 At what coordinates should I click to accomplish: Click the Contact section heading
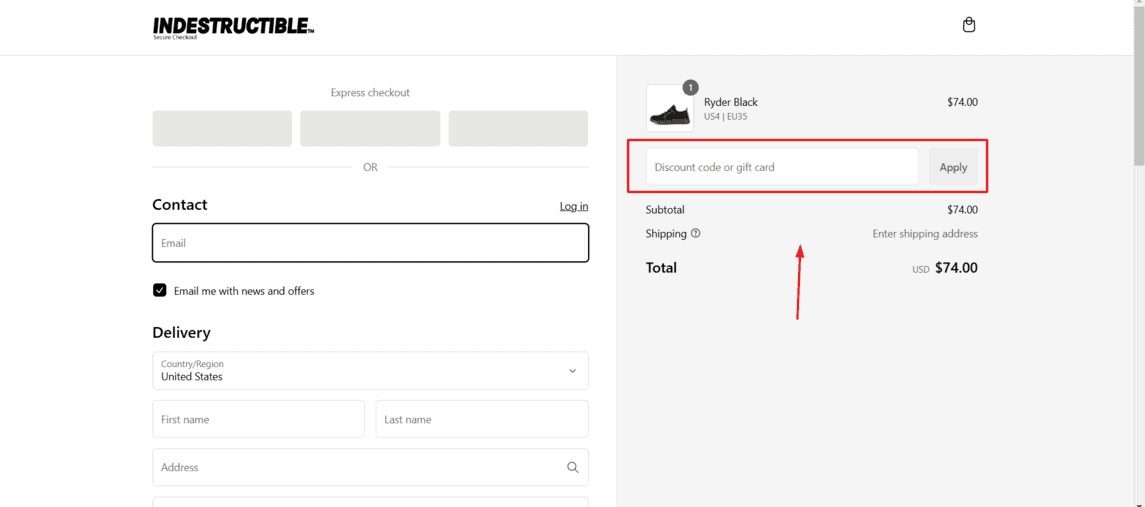[x=180, y=205]
